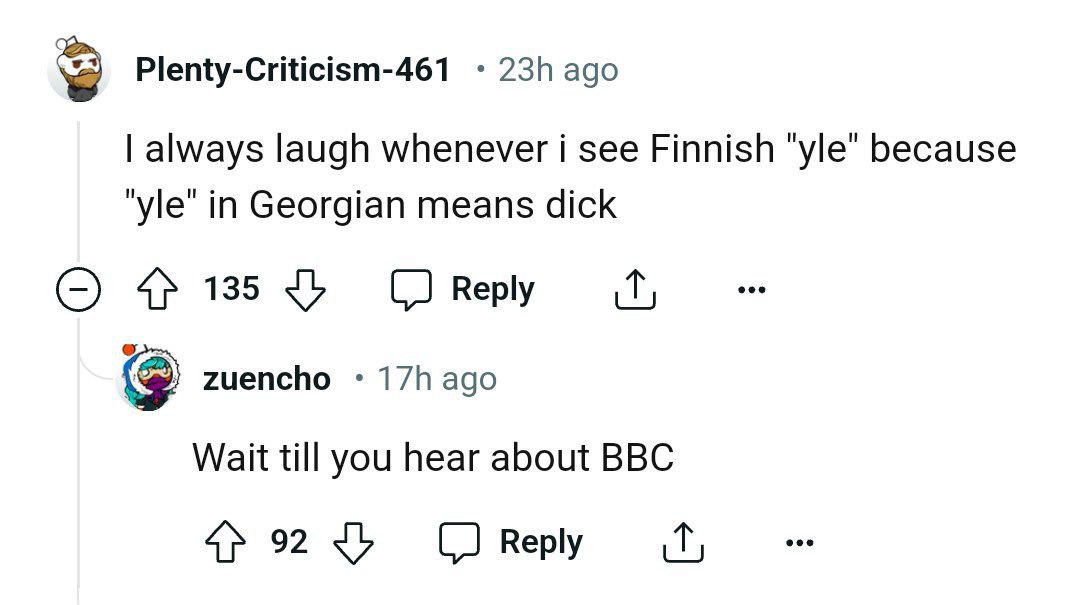Click the "Wait till you hear about BBC" text

pos(432,457)
